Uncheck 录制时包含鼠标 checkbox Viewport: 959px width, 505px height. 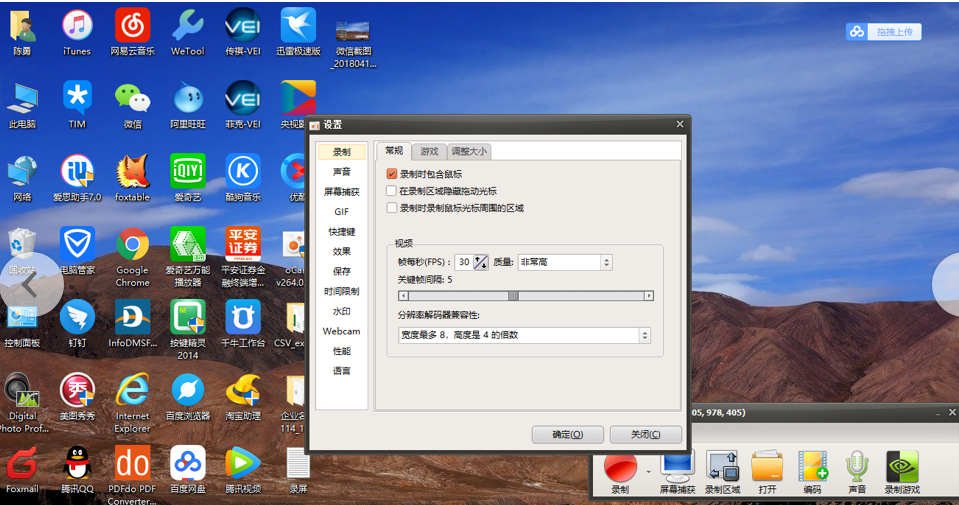[x=392, y=174]
